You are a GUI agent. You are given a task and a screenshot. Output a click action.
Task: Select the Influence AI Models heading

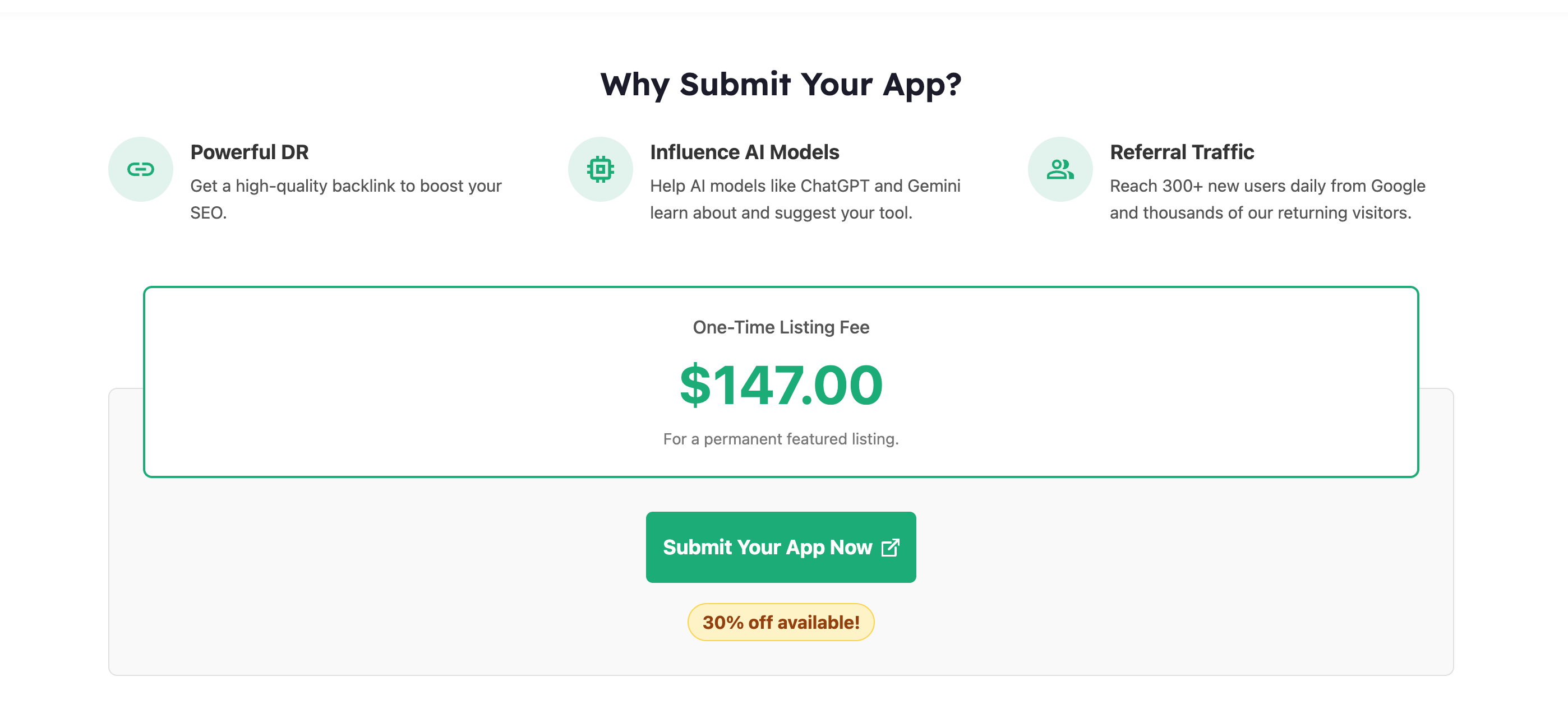coord(744,152)
